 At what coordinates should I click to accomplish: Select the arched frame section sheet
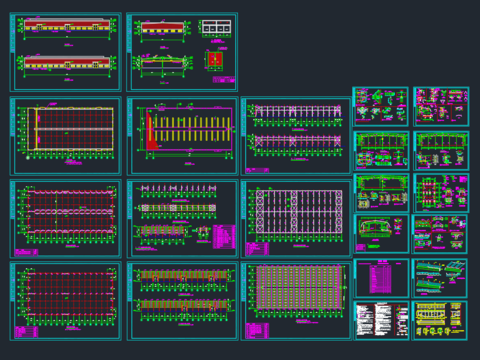pyautogui.click(x=381, y=234)
